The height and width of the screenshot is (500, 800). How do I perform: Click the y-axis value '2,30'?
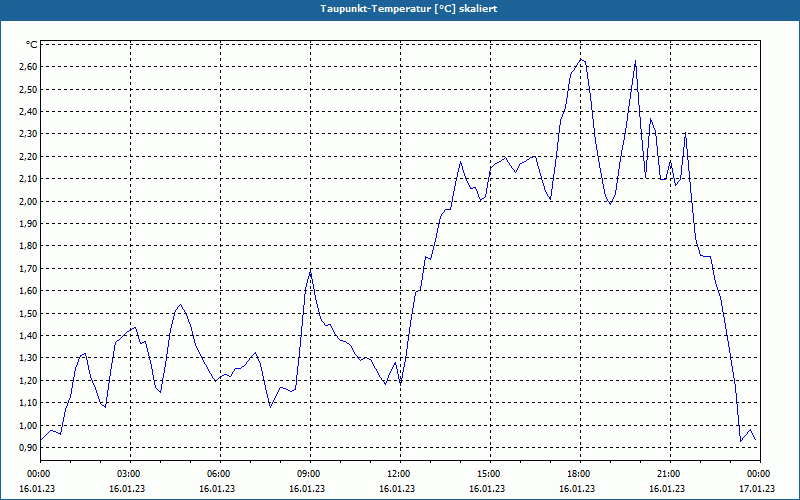[x=29, y=134]
